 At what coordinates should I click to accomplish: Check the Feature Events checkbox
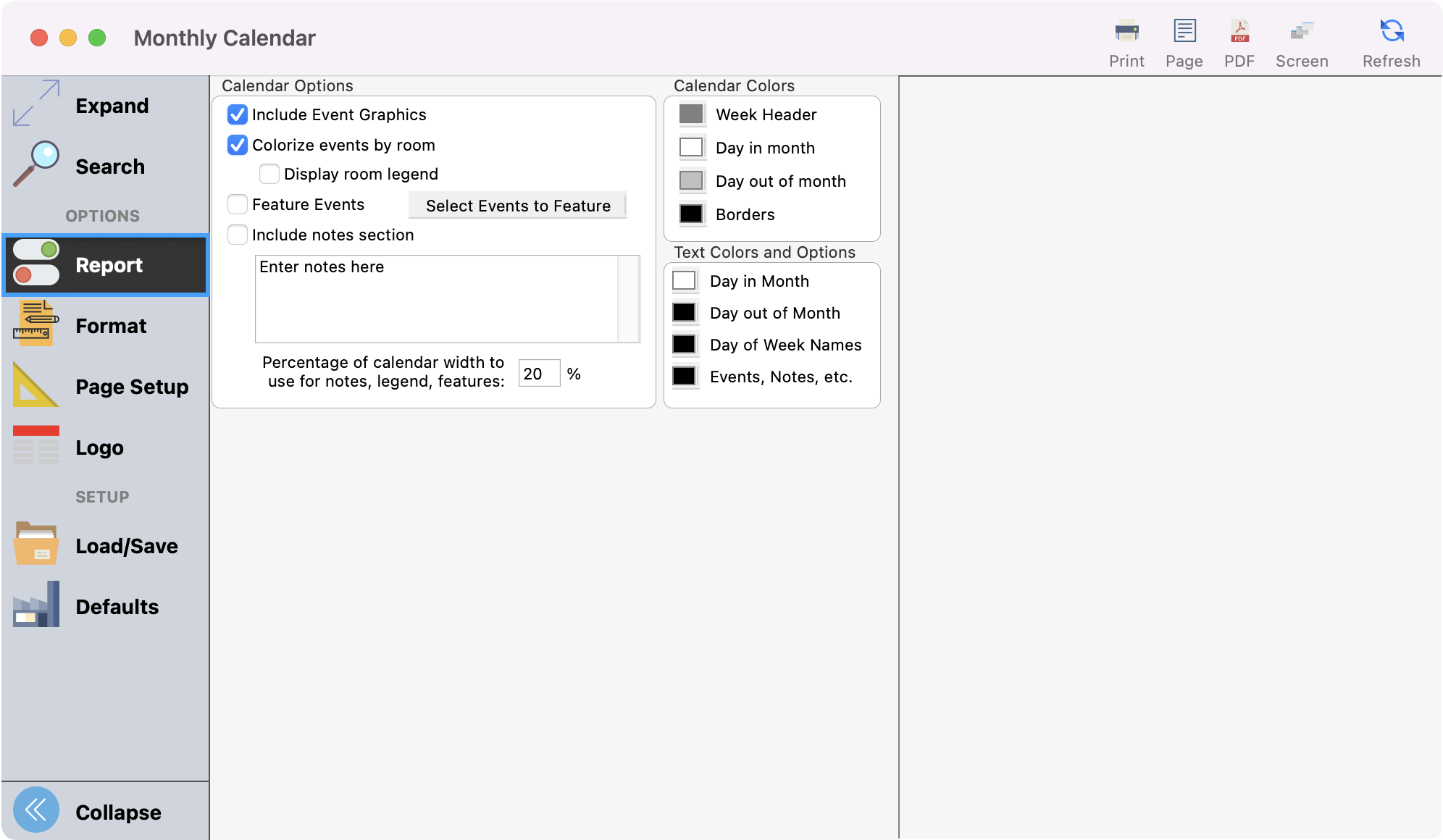(x=238, y=204)
